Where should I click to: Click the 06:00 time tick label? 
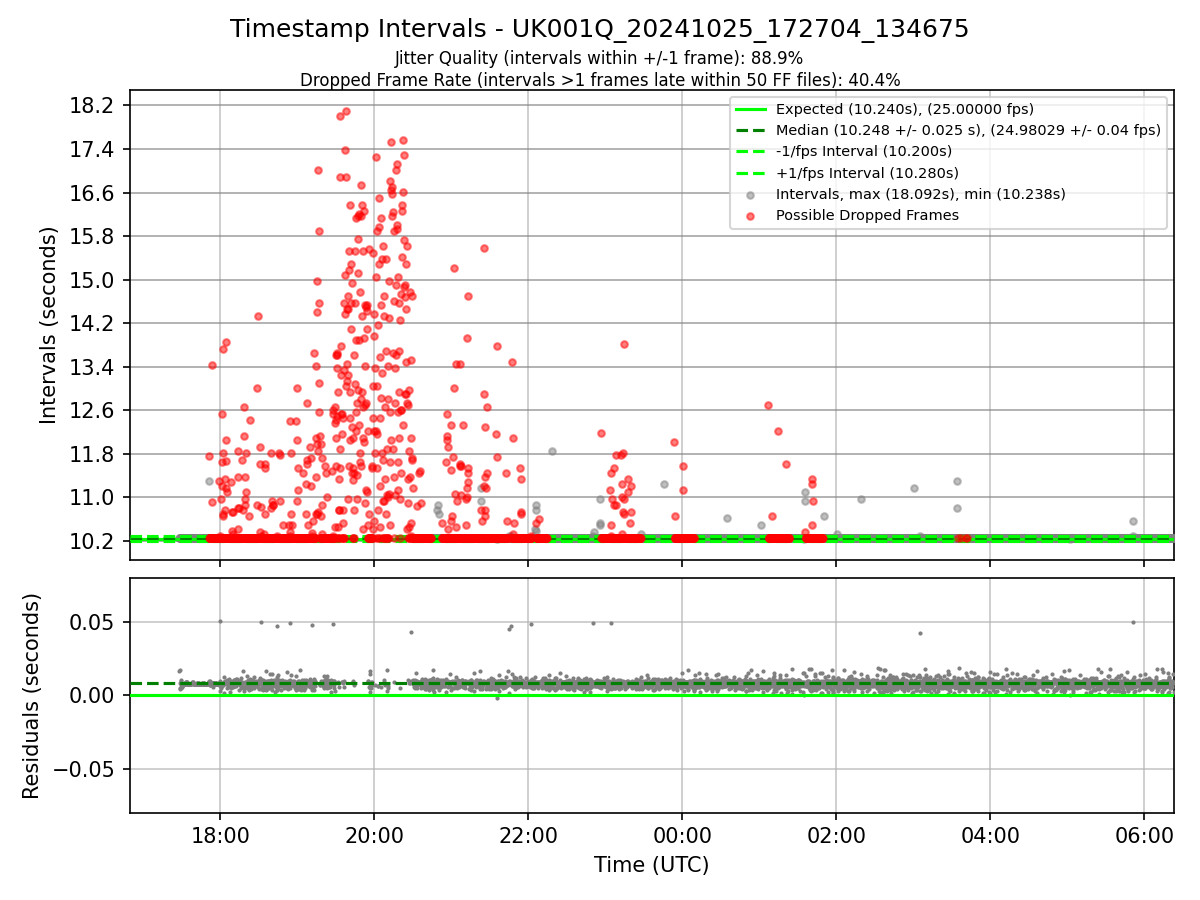1144,834
